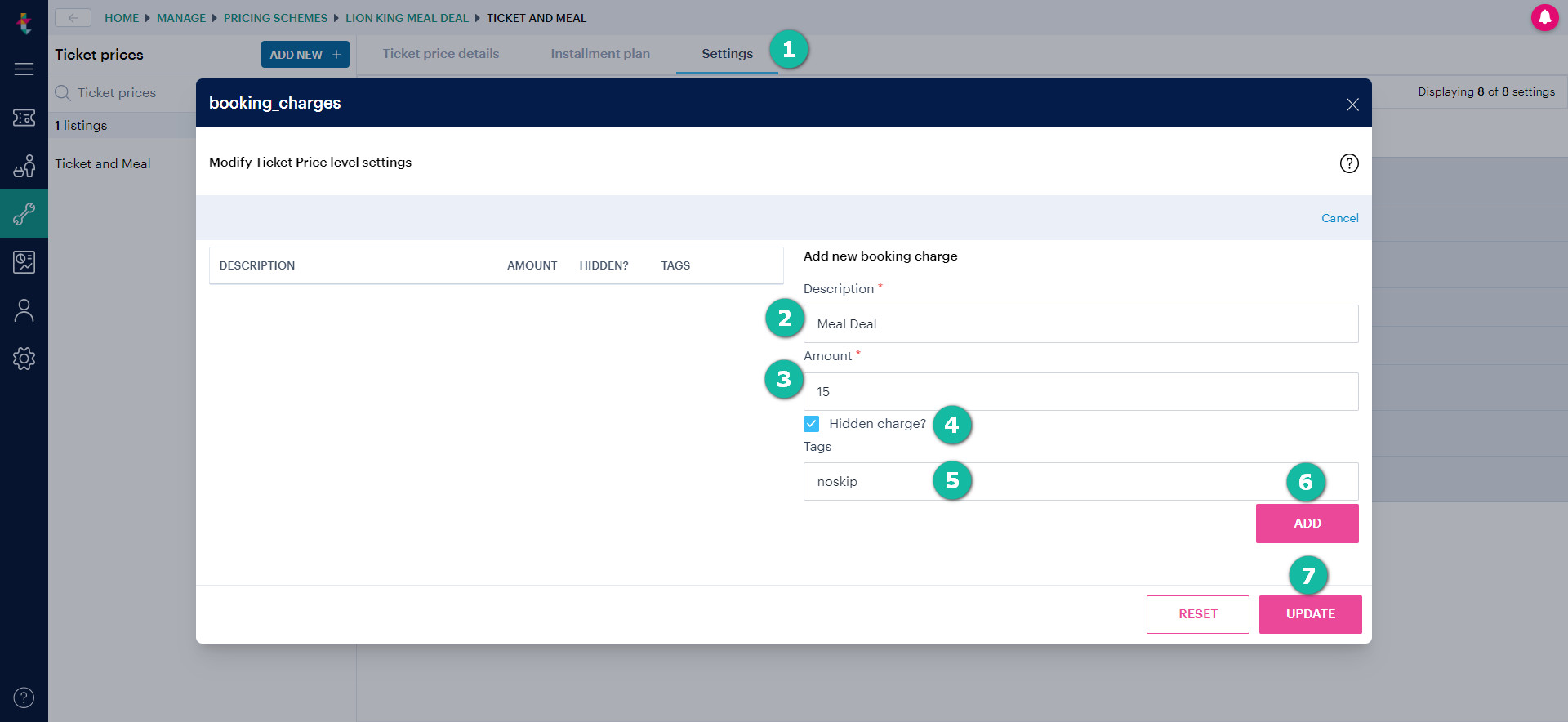
Task: Open the dialog help question icon
Action: (x=1349, y=163)
